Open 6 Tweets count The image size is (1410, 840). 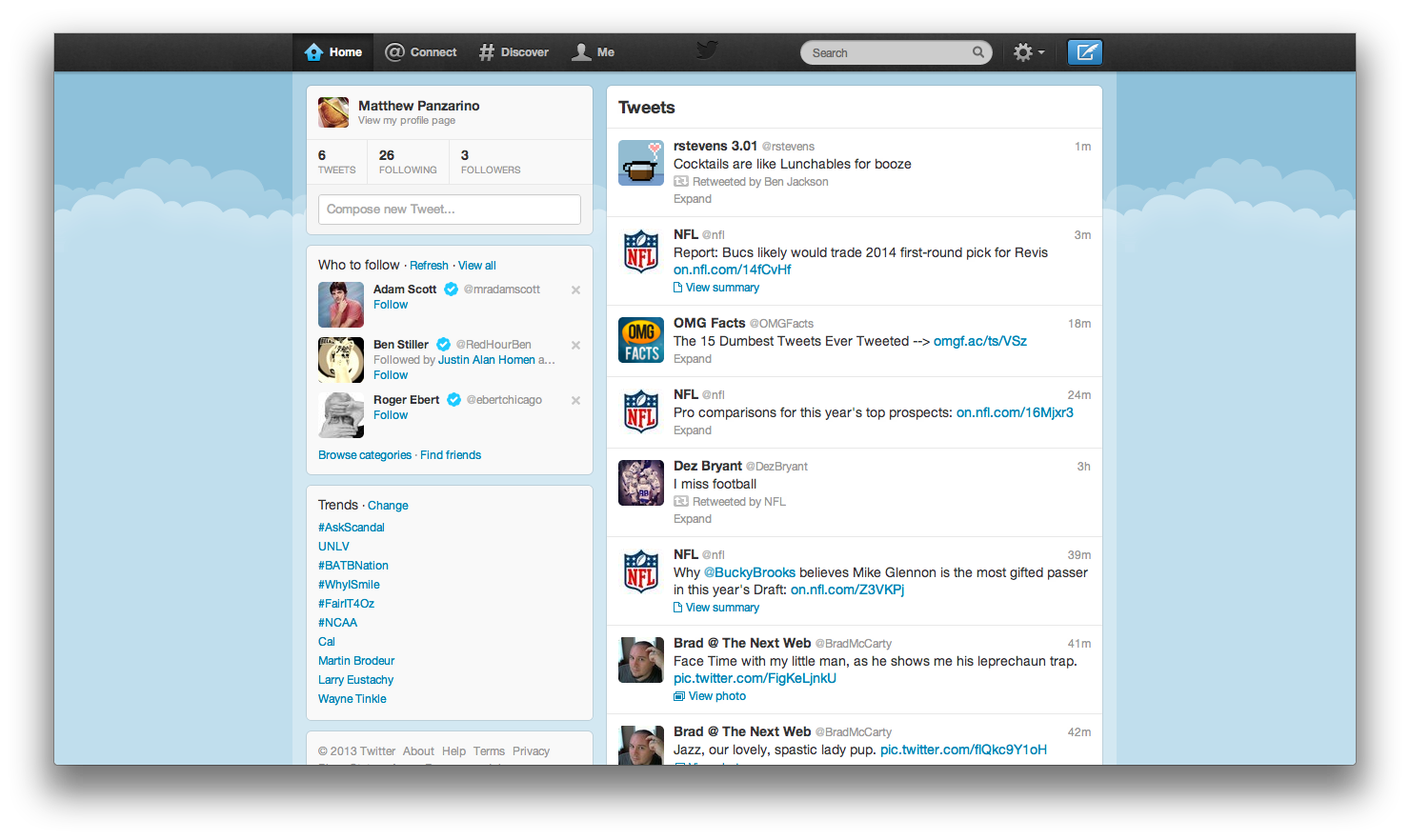click(336, 162)
